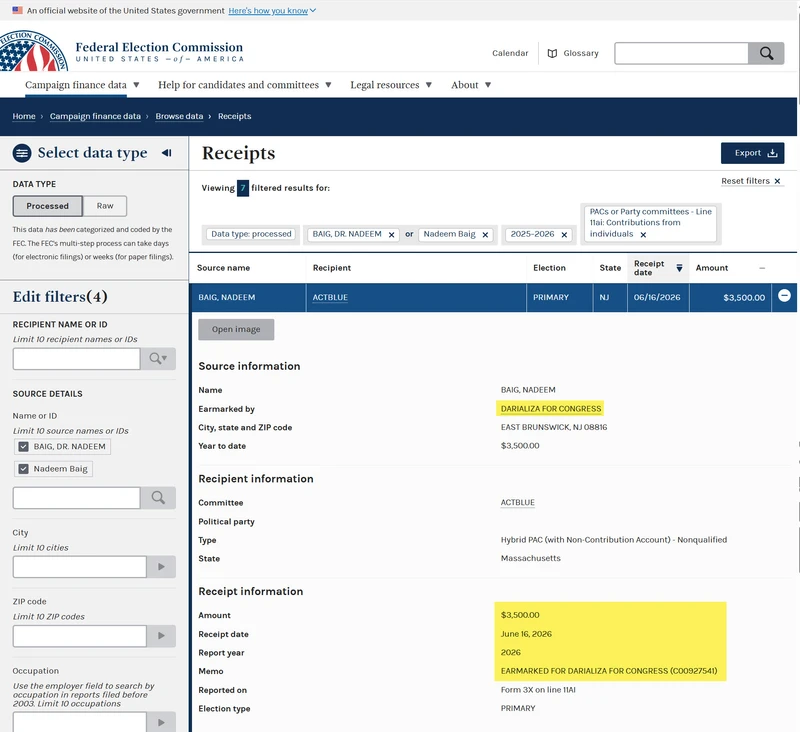Click the Export button
The height and width of the screenshot is (732, 800).
pyautogui.click(x=753, y=153)
